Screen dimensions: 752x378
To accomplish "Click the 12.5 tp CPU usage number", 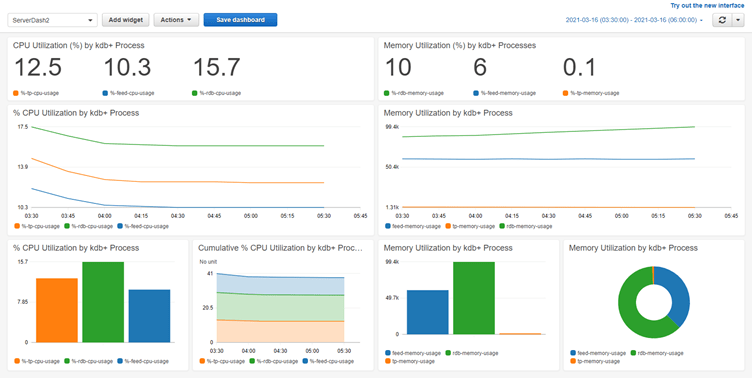I will coord(38,67).
